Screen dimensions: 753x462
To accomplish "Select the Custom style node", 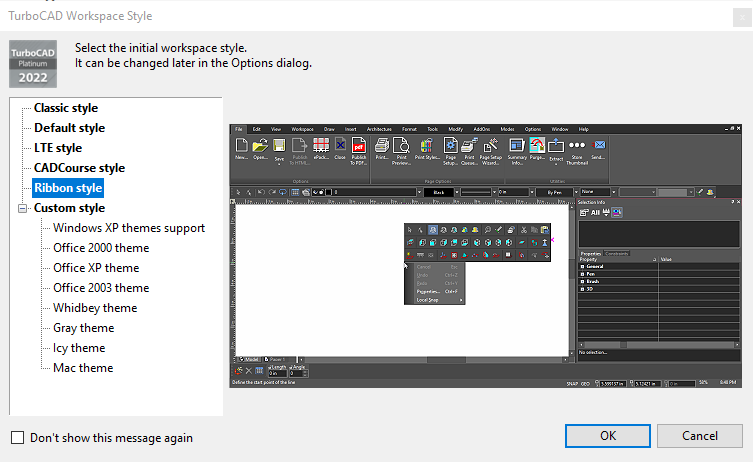I will 69,208.
